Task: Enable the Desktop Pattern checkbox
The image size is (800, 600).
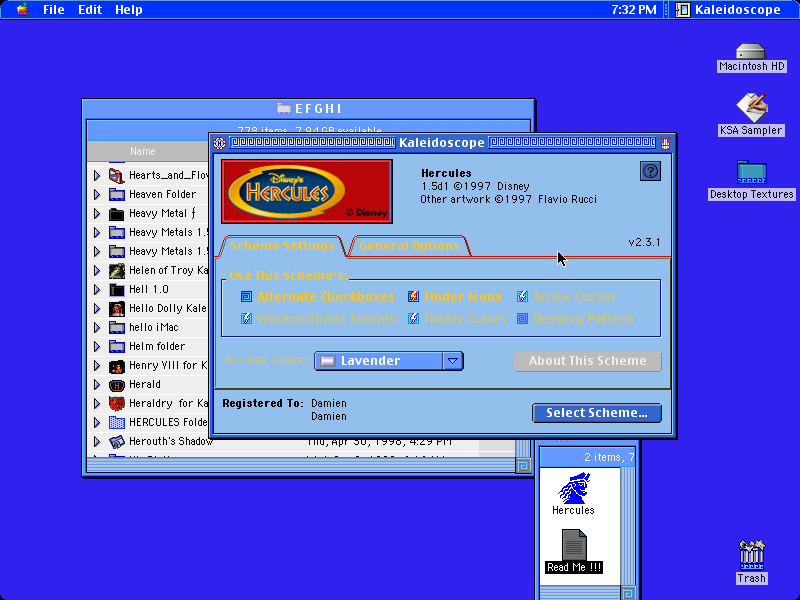Action: [x=522, y=319]
